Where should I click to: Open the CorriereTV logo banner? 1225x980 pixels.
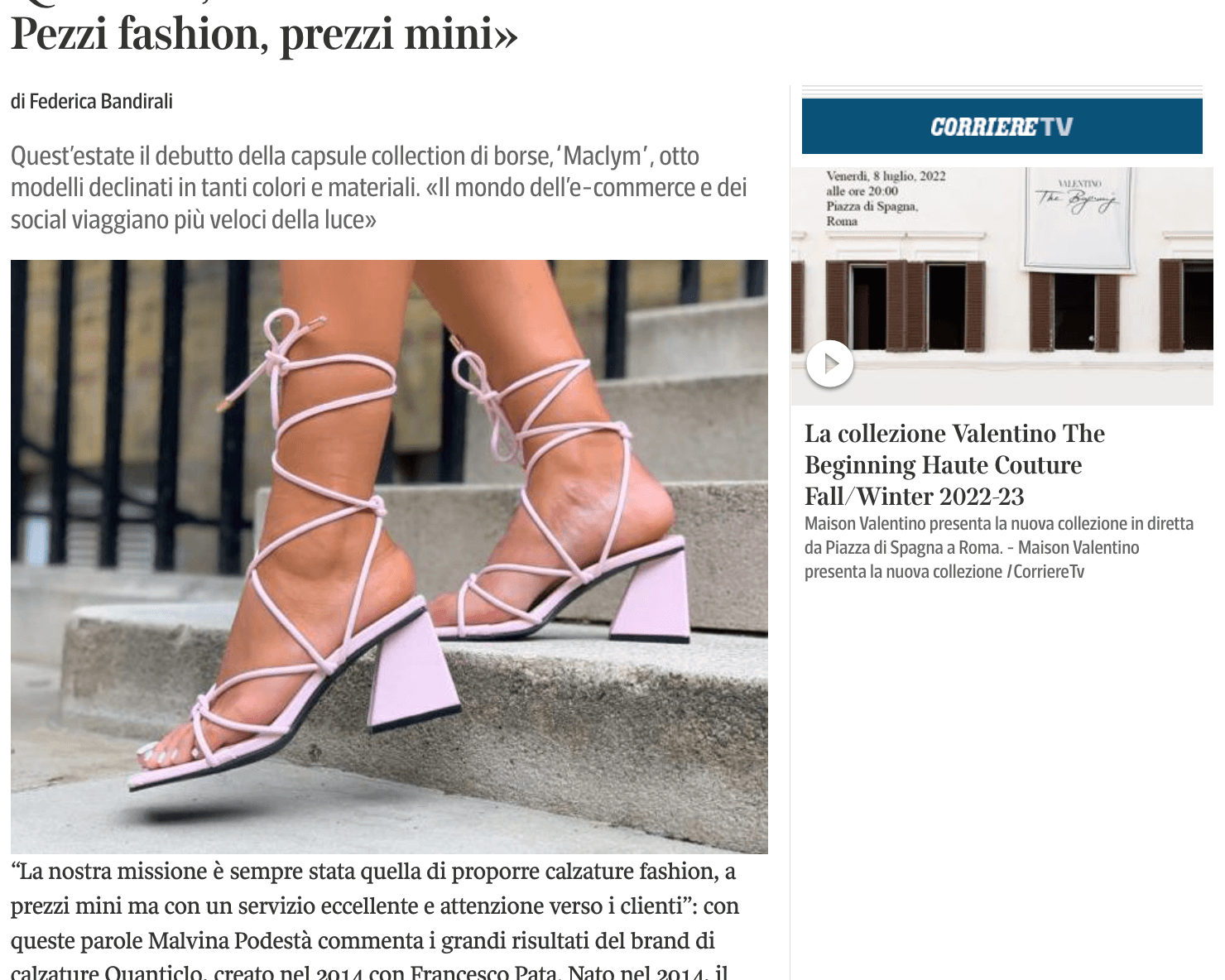[x=1002, y=126]
